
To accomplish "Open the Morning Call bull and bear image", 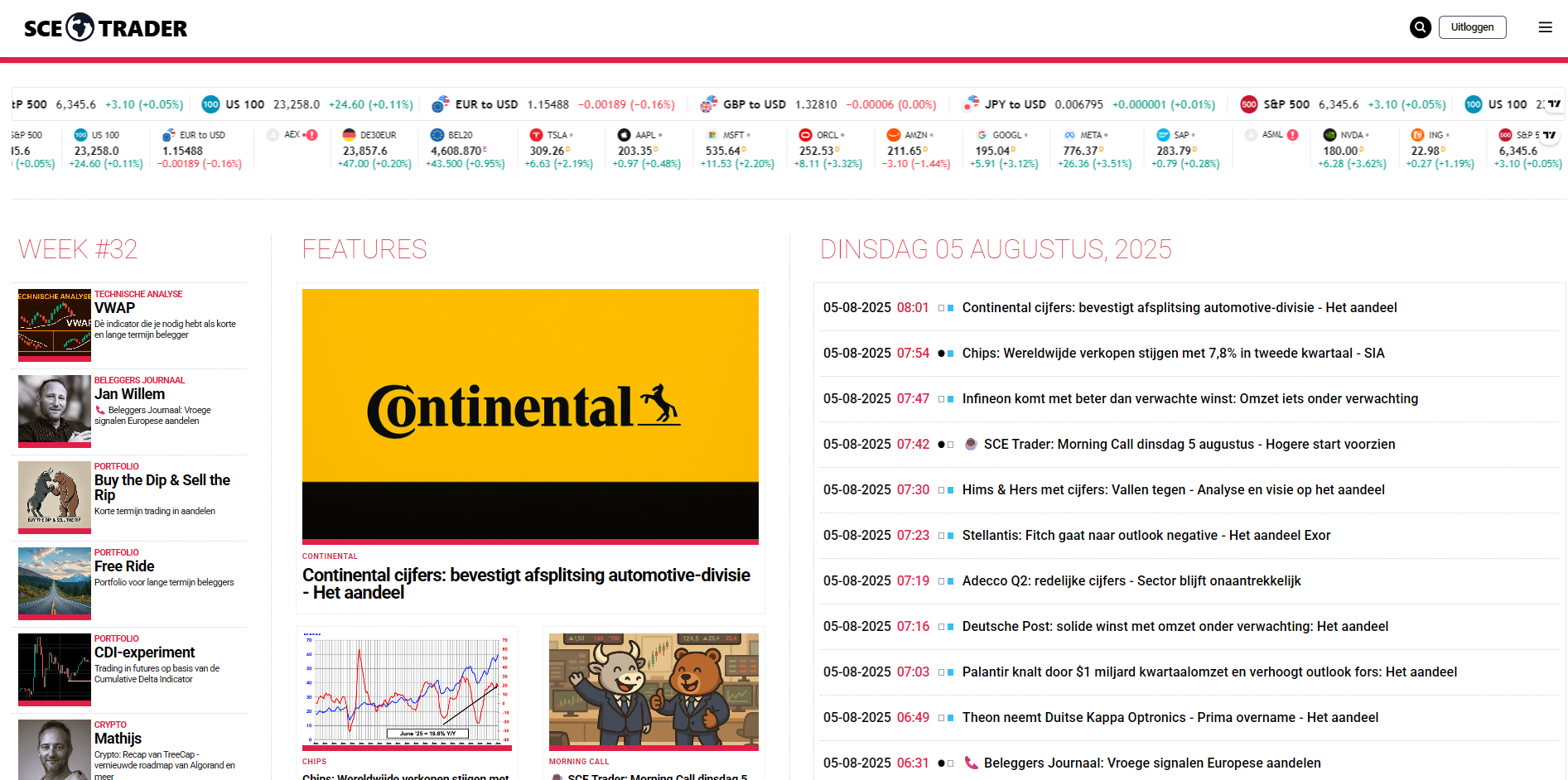I will click(x=654, y=692).
